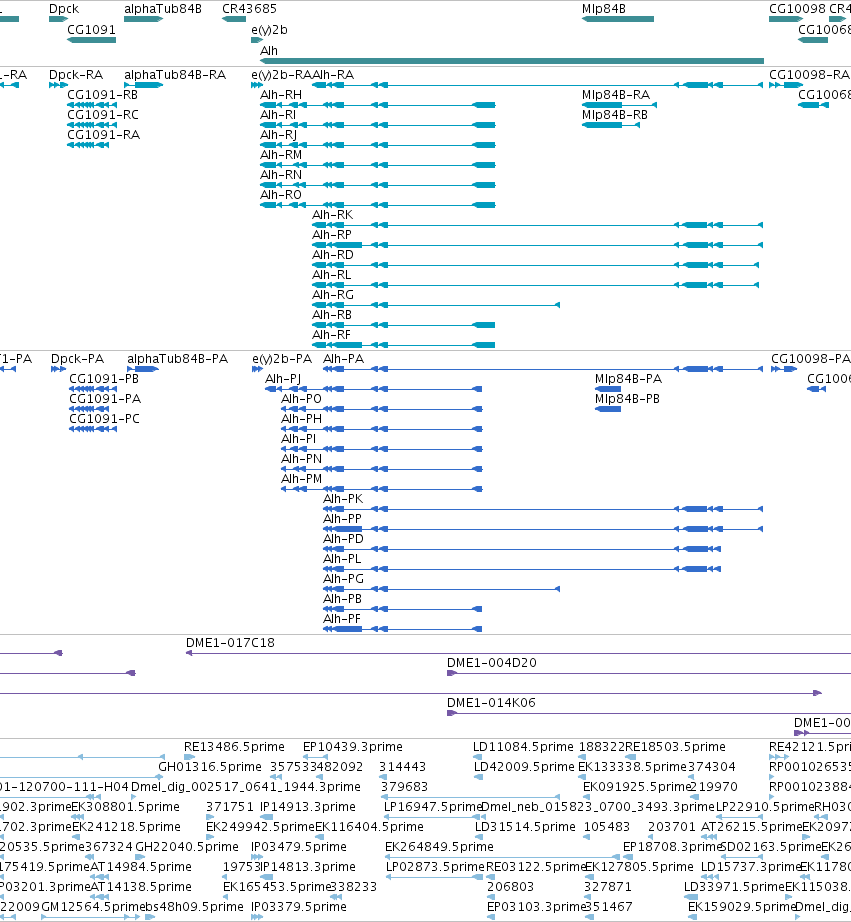Click the EP10439.3prime EST label
This screenshot has height=922, width=851.
[353, 747]
